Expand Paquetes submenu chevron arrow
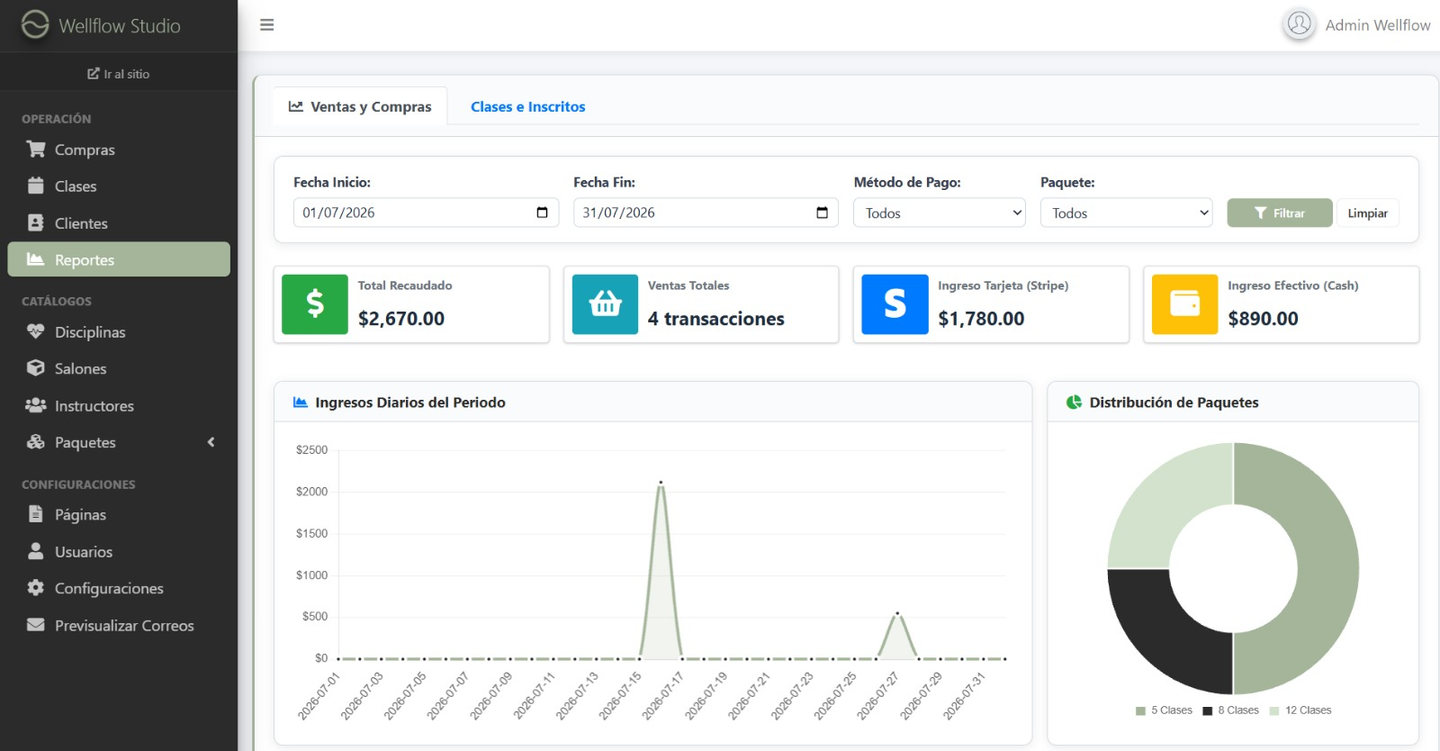 pyautogui.click(x=211, y=442)
